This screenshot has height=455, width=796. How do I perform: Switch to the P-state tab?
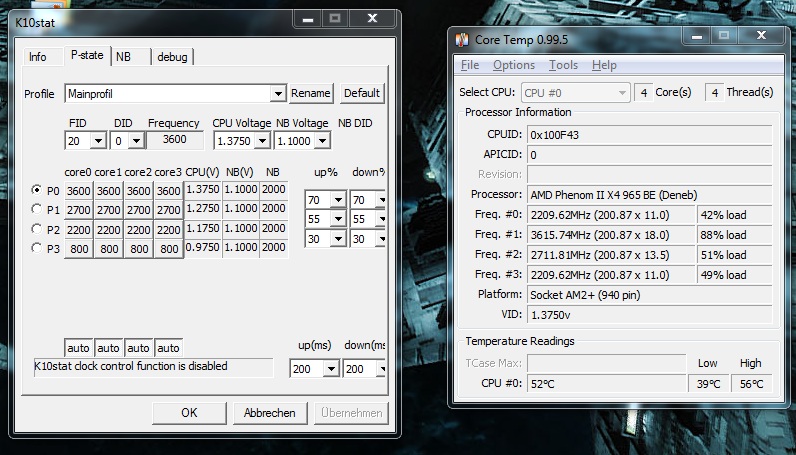tap(87, 55)
